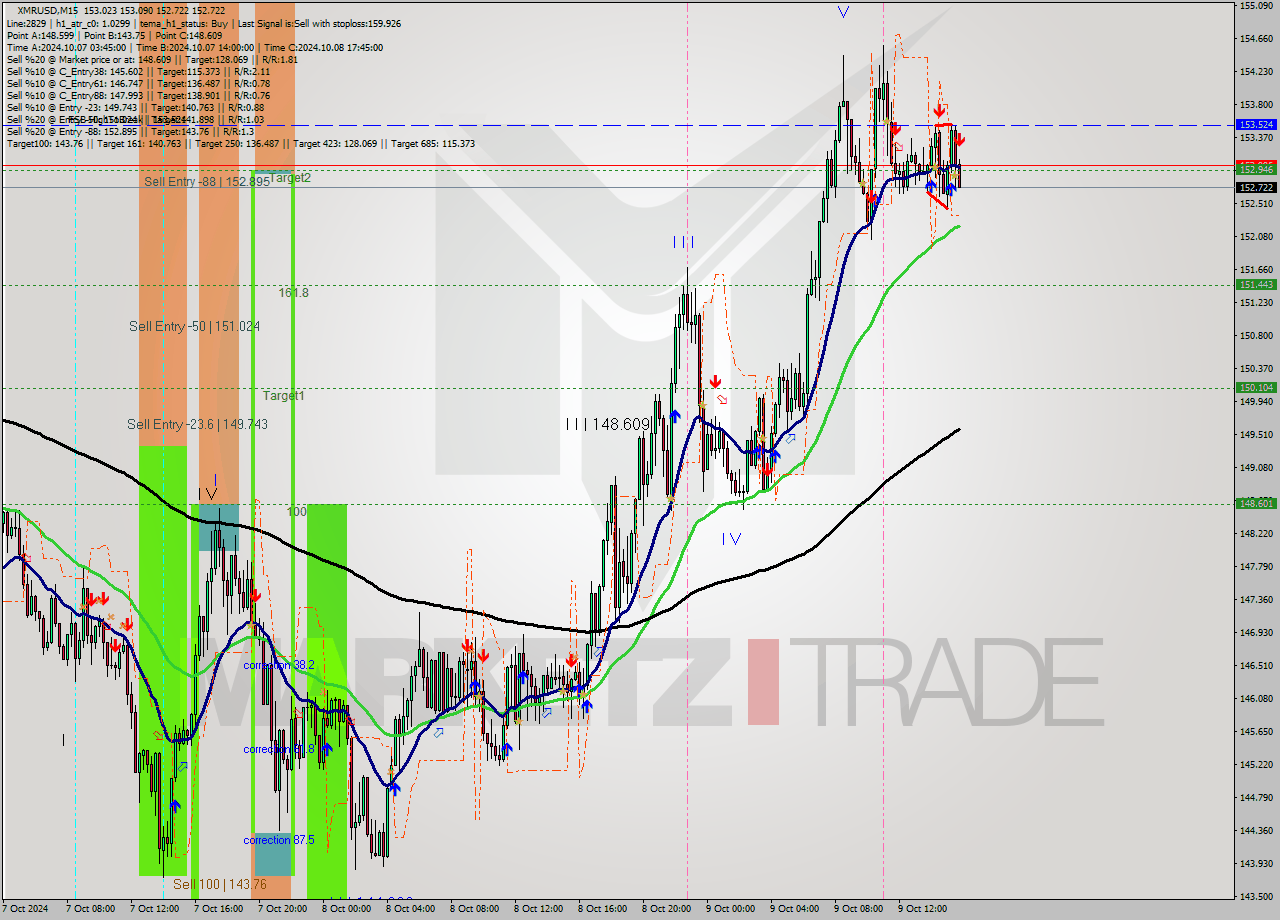Click the '7 Oct 16:00' time axis label
This screenshot has height=920, width=1280.
(219, 910)
